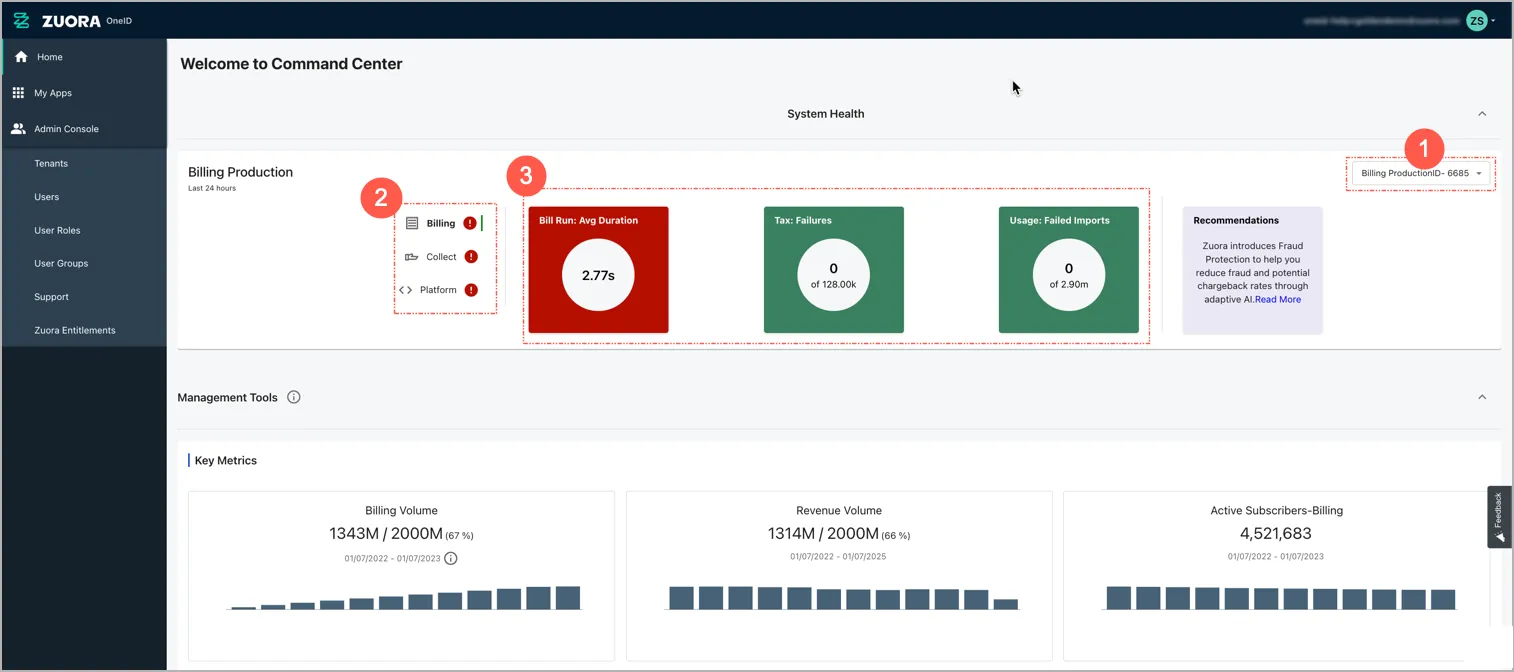Viewport: 1514px width, 672px height.
Task: Follow the Read More link
Action: pyautogui.click(x=1278, y=299)
